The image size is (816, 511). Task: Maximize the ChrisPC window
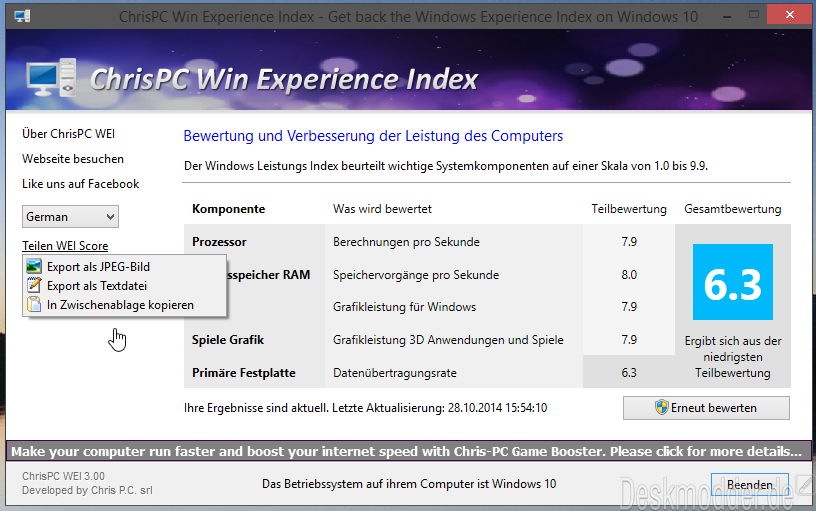(x=753, y=15)
